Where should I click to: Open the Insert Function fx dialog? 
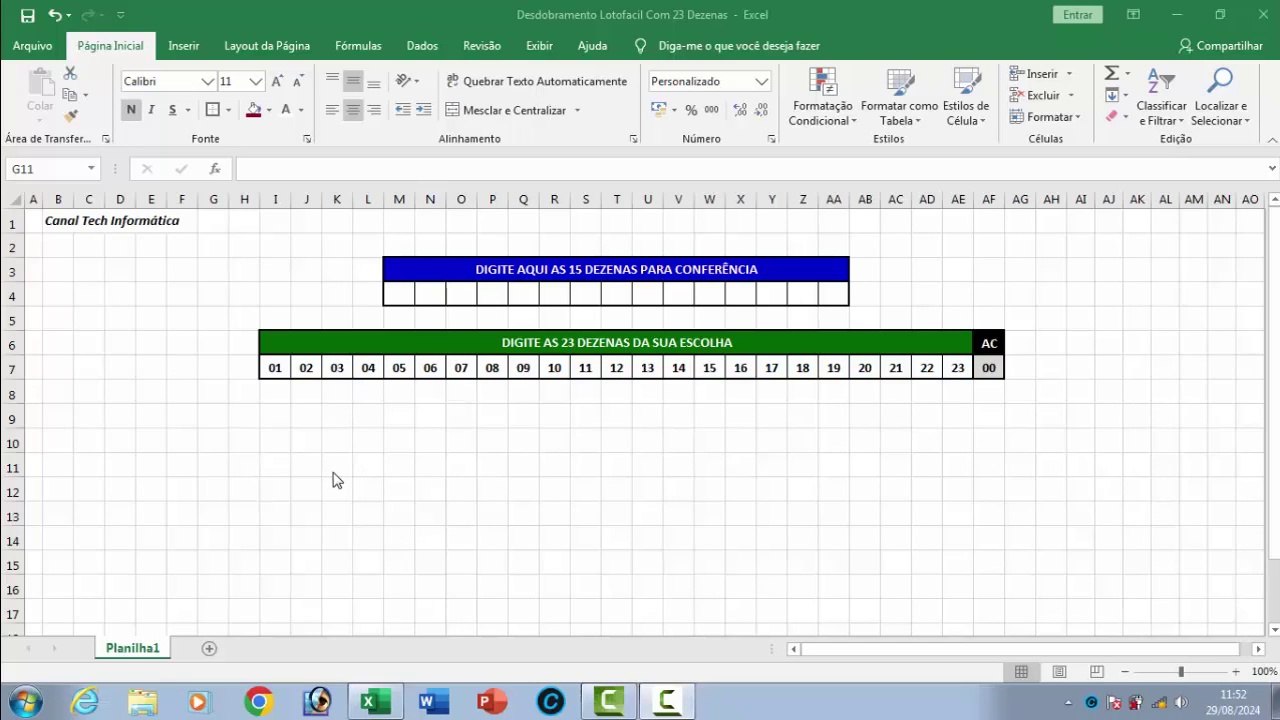pos(214,169)
